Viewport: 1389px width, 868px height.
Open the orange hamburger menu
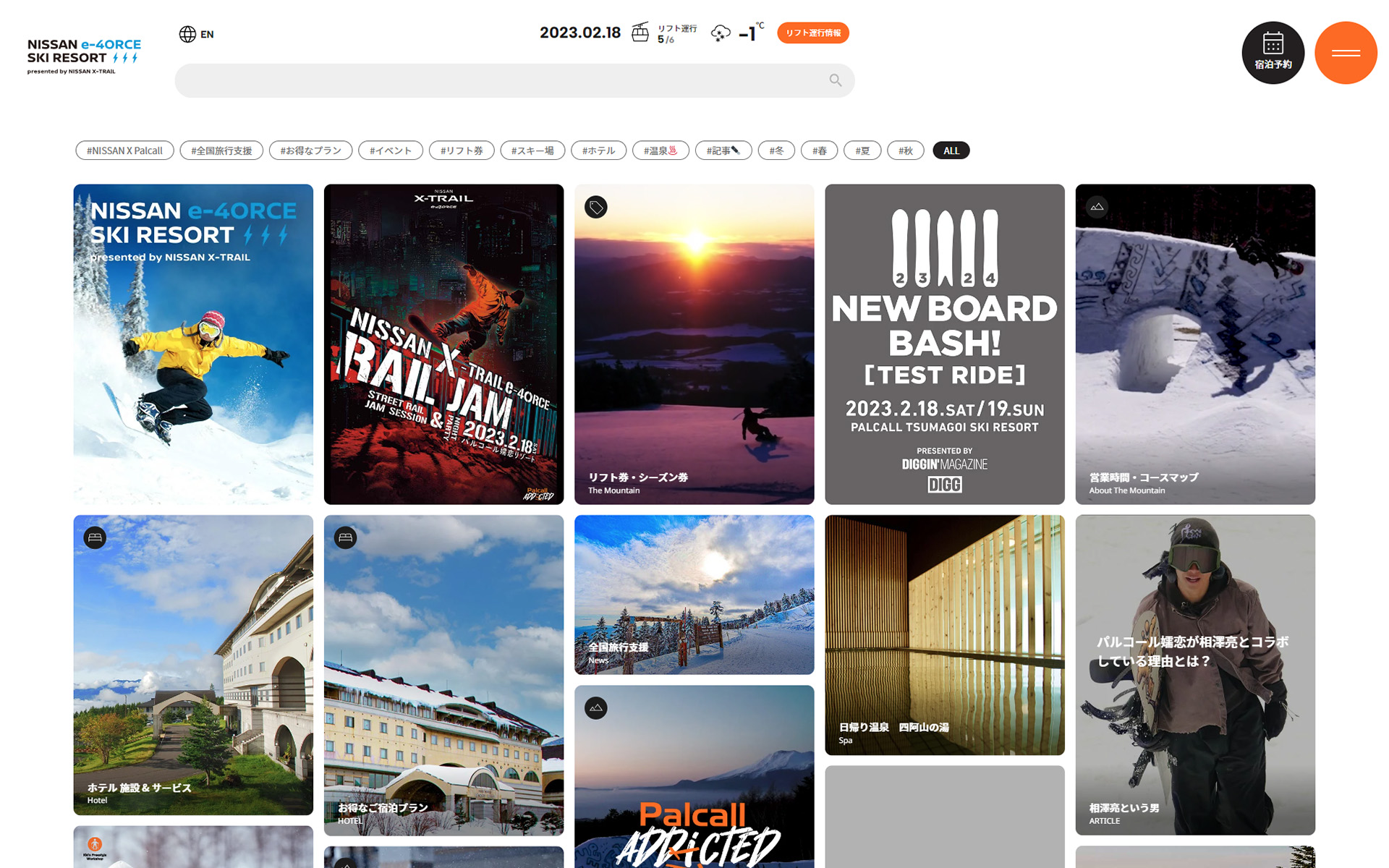[1345, 53]
